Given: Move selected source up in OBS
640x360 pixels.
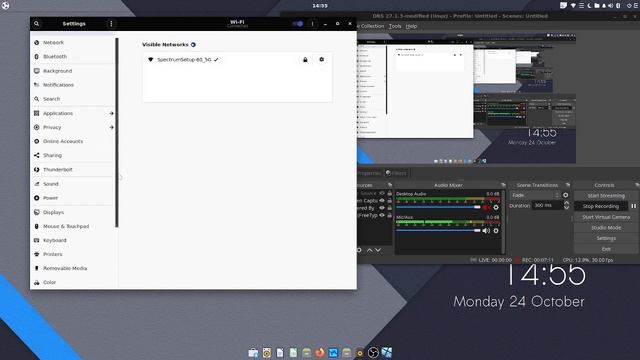Looking at the screenshot, I should (x=369, y=250).
